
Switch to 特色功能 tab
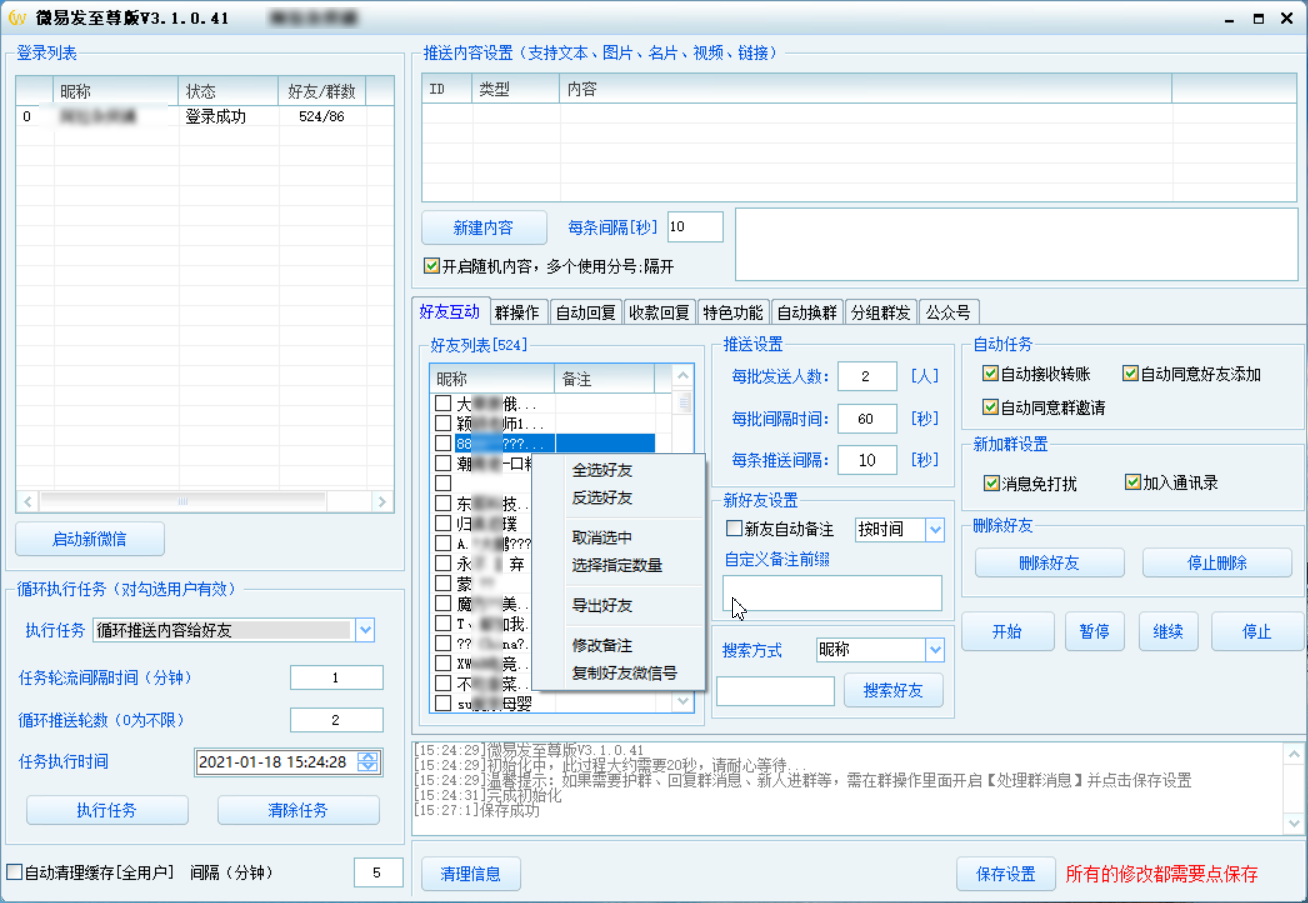pyautogui.click(x=733, y=312)
